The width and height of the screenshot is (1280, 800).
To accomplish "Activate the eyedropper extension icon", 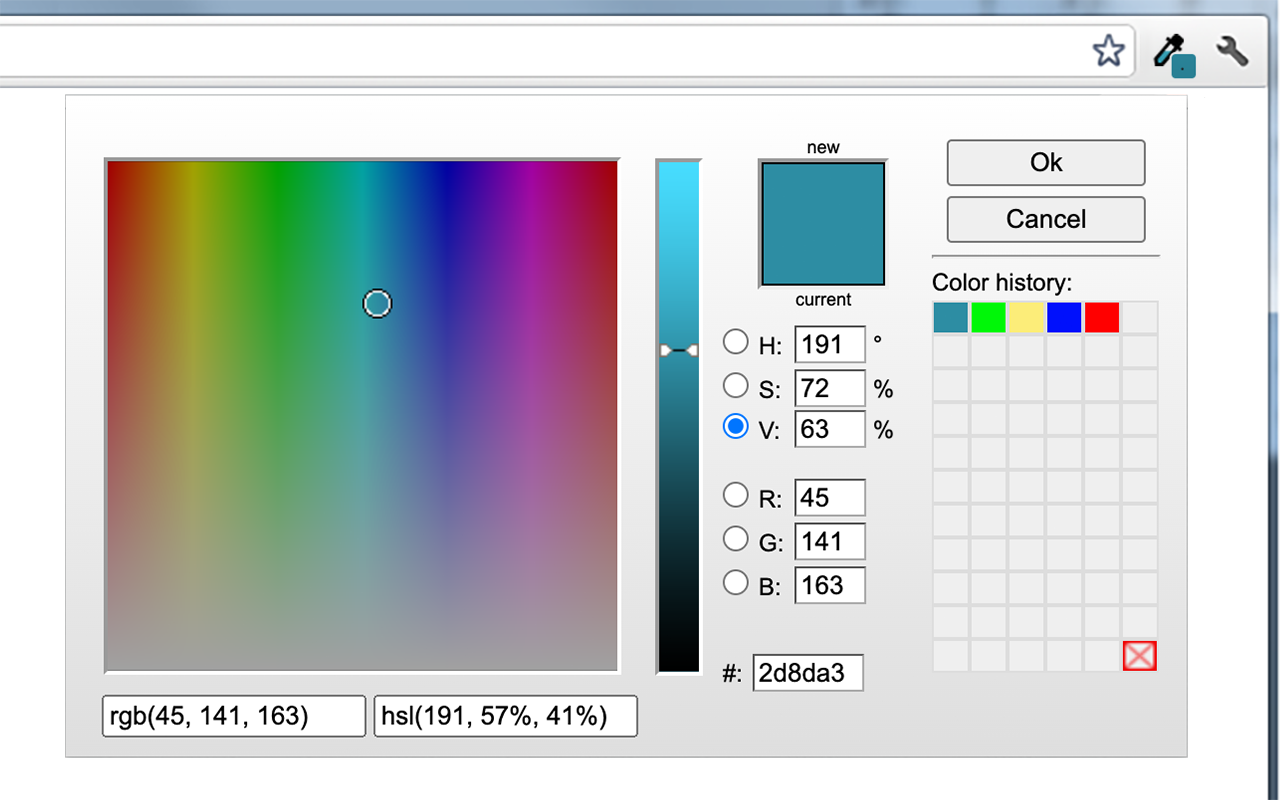I will [1171, 51].
